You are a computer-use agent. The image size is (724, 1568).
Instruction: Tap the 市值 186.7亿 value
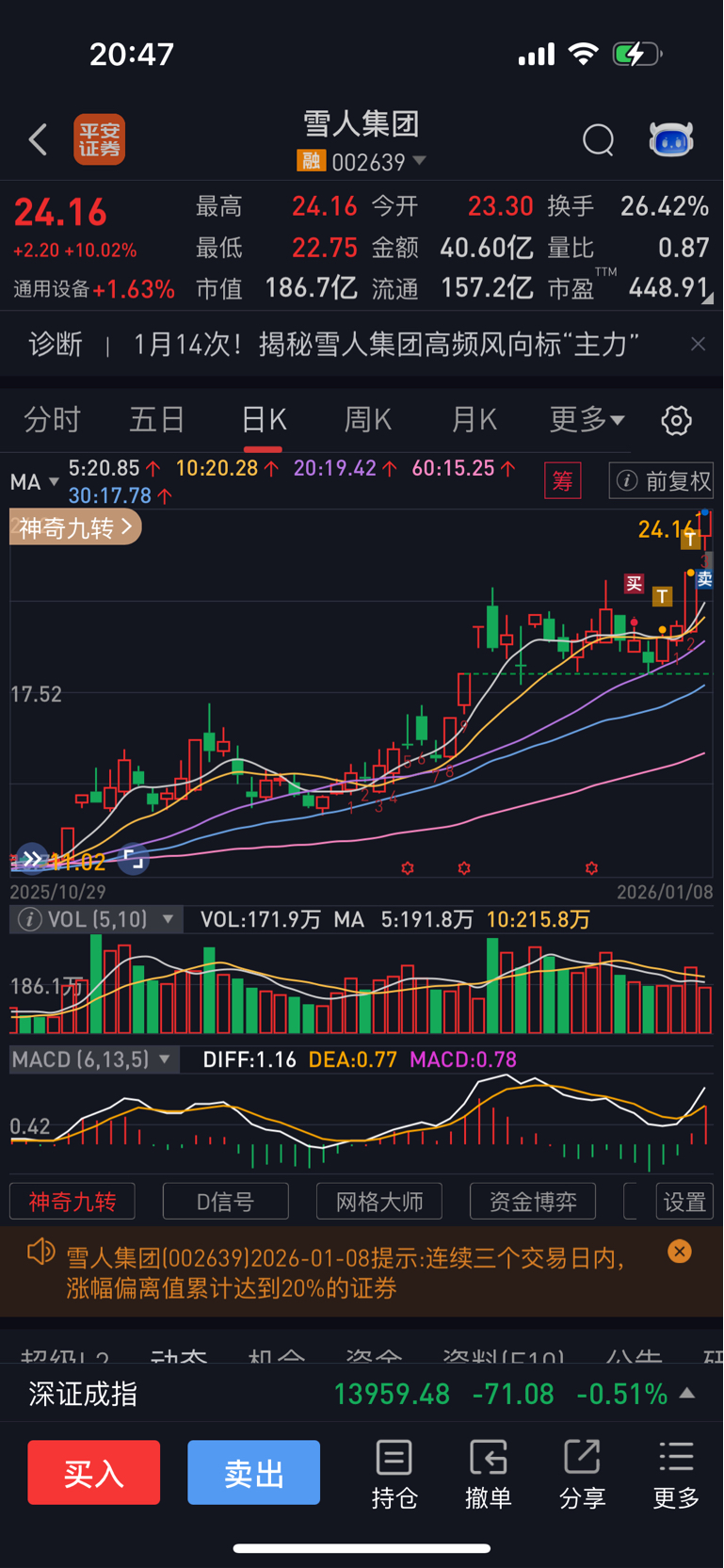(x=311, y=287)
